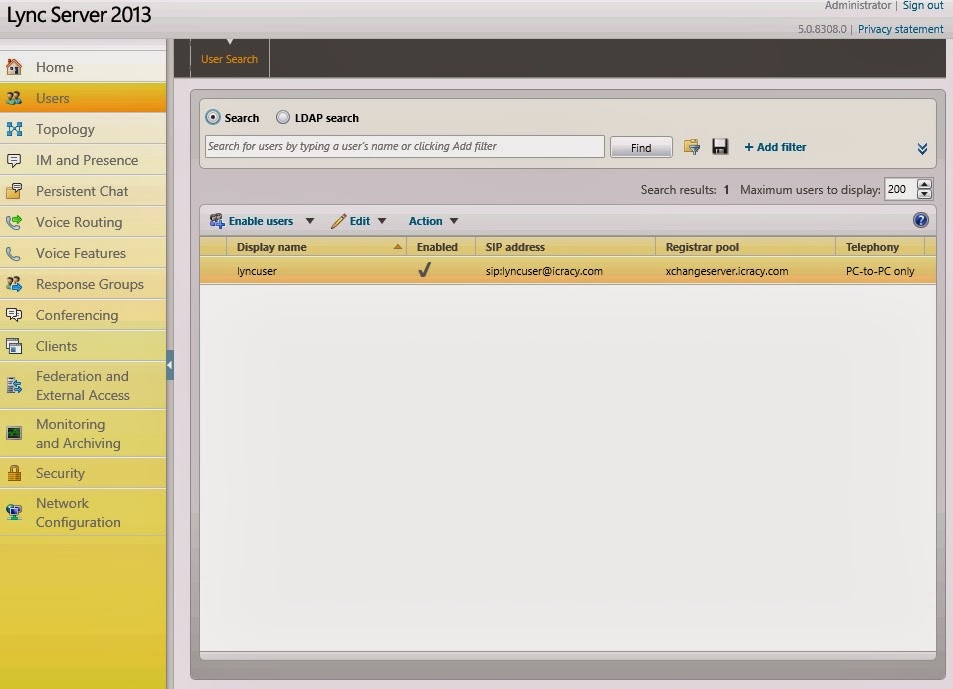Save the query with floppy disk icon
The image size is (953, 689).
(x=720, y=146)
